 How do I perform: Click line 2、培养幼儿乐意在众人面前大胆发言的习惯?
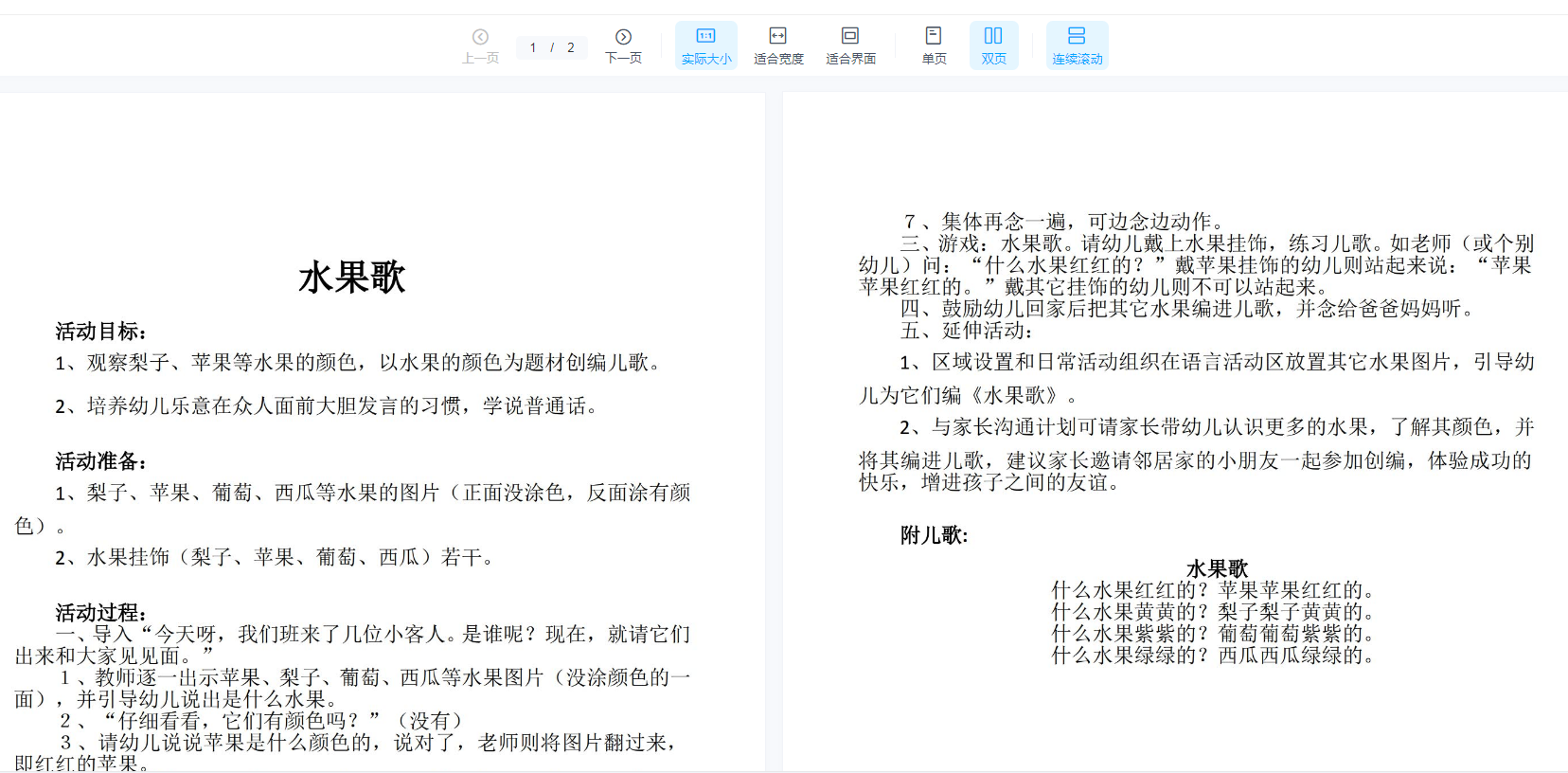pyautogui.click(x=329, y=406)
